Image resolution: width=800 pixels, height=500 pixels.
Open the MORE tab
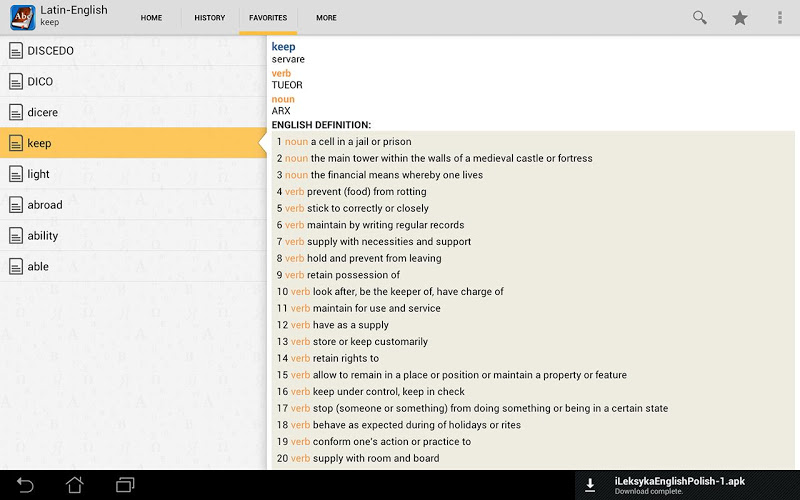point(326,18)
